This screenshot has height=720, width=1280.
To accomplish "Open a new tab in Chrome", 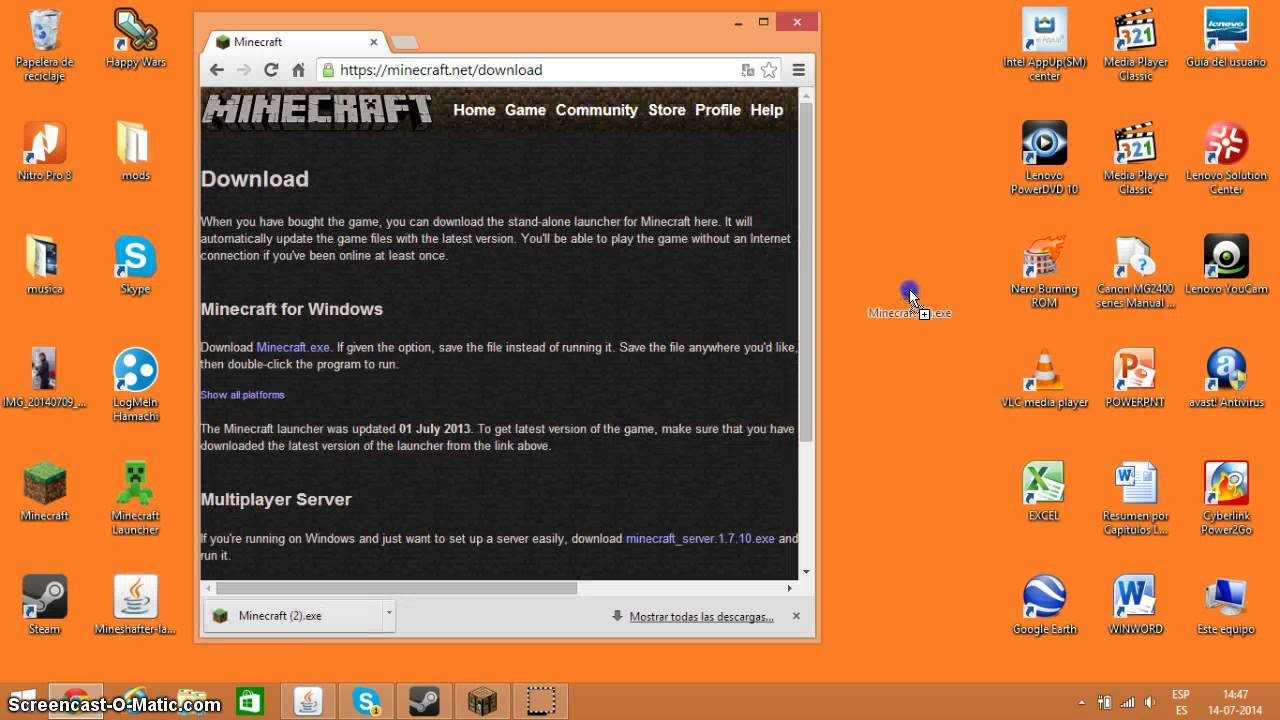I will coord(404,42).
